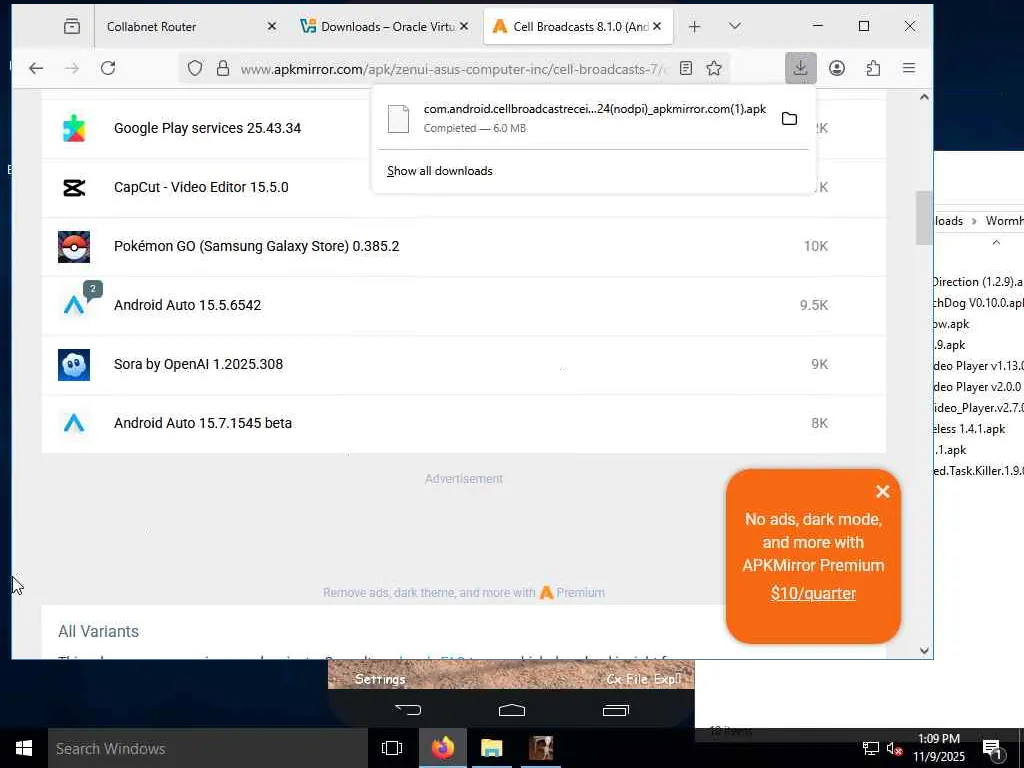The width and height of the screenshot is (1024, 768).
Task: Tap the Android emulator home button
Action: pyautogui.click(x=511, y=710)
